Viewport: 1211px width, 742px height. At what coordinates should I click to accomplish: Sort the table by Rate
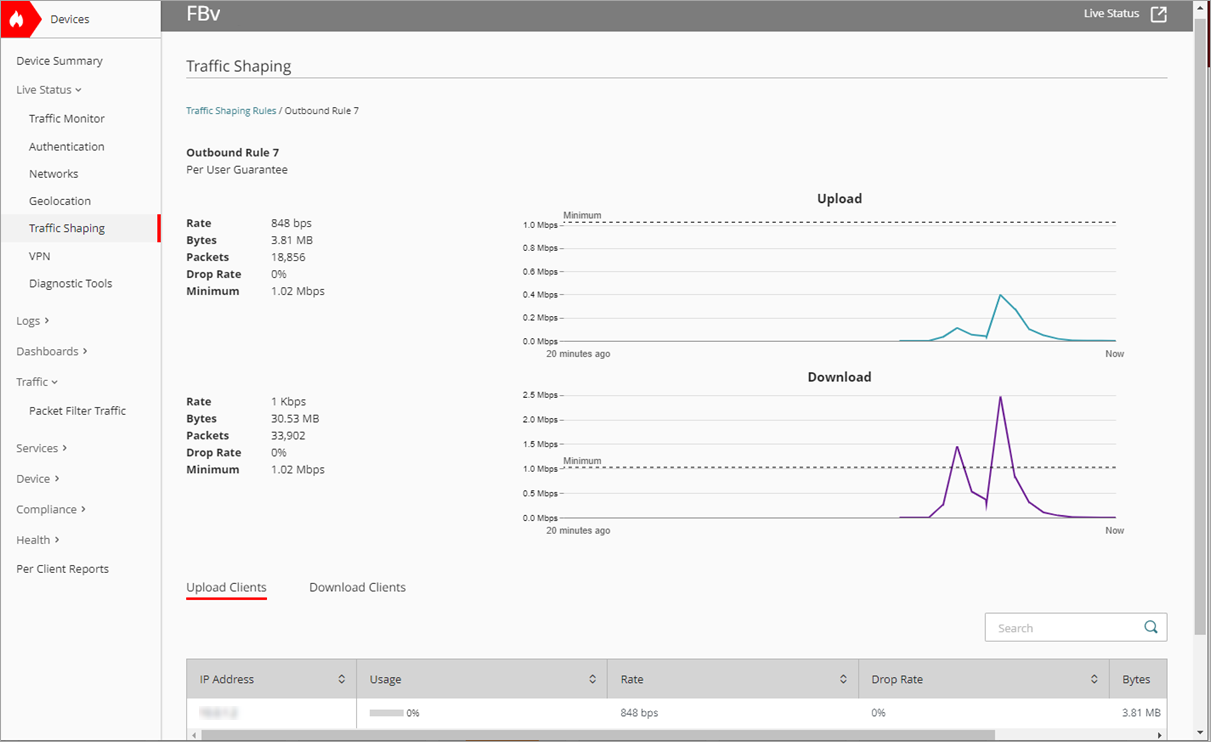click(845, 678)
